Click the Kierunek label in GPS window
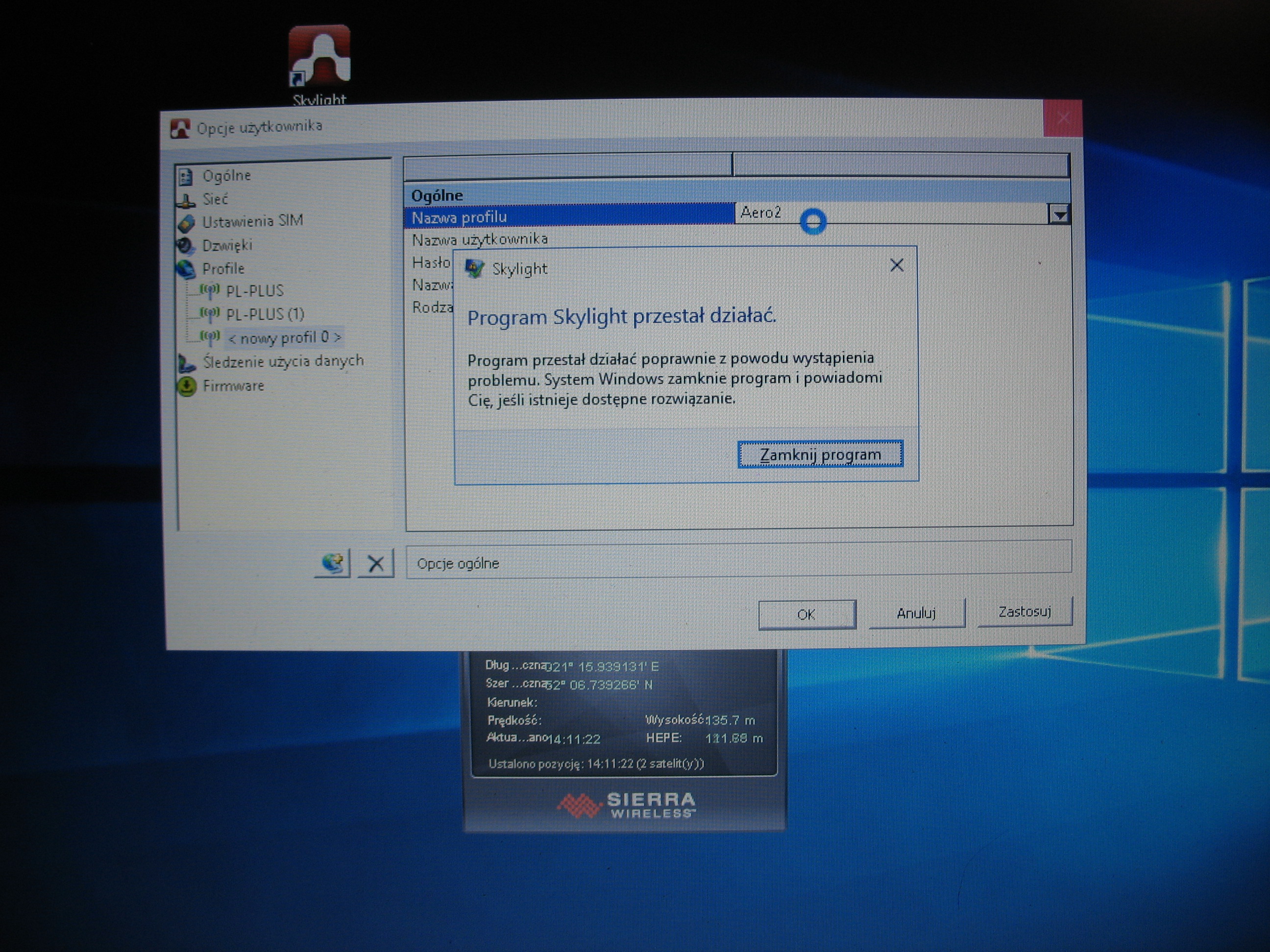The image size is (1270, 952). click(512, 702)
